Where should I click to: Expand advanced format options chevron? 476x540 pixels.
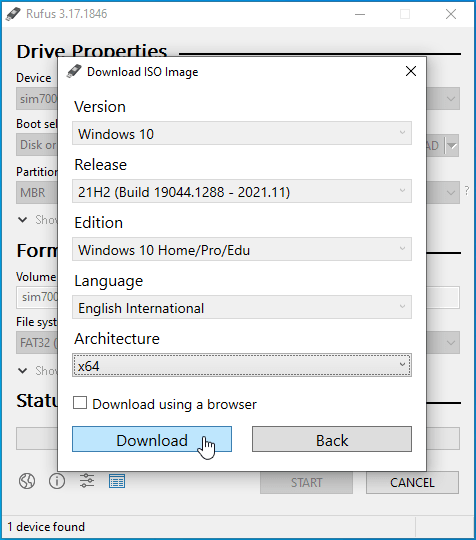pyautogui.click(x=23, y=371)
